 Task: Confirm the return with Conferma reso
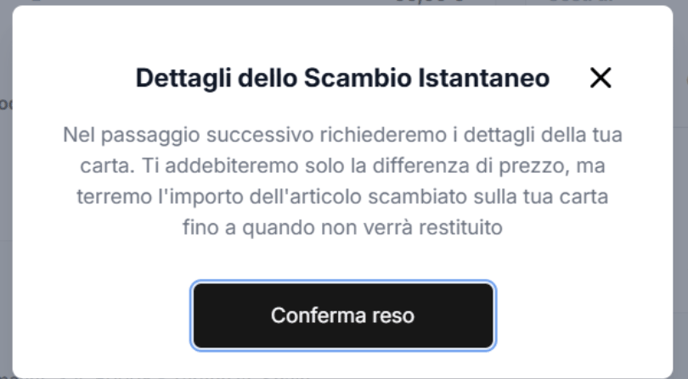tap(343, 315)
